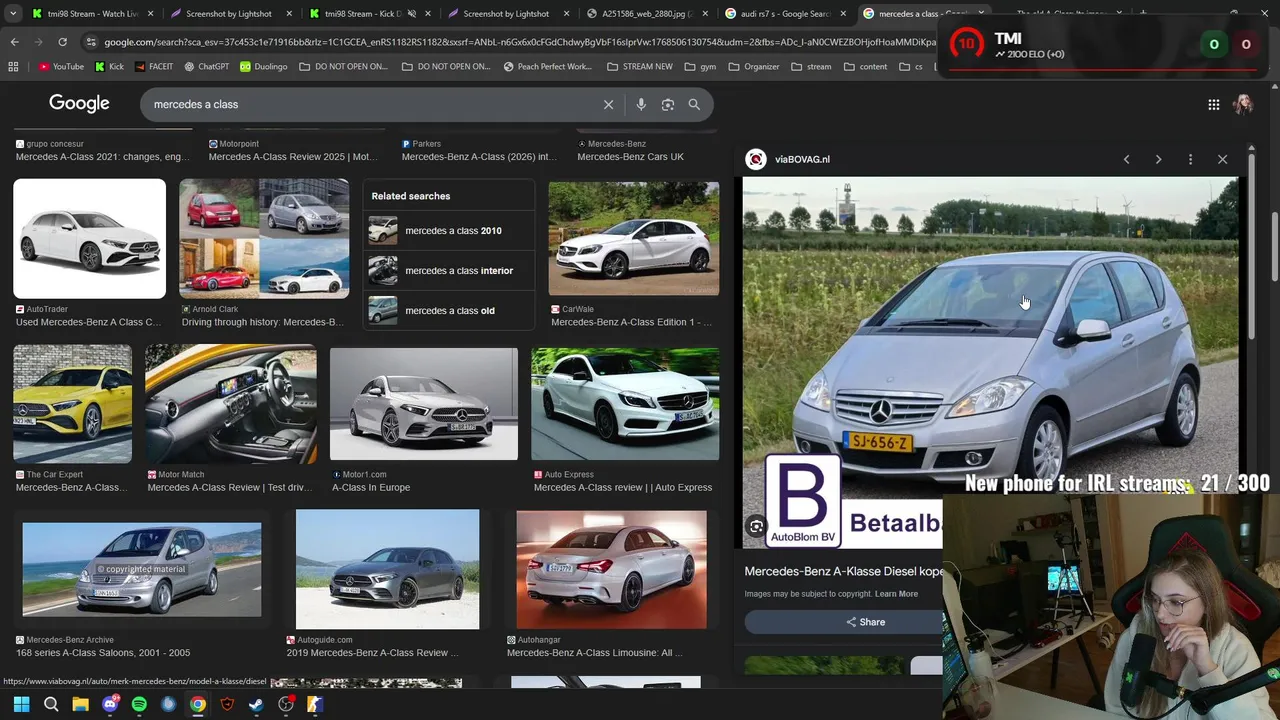Open Google Lens image search
Screen dimensions: 1280x720
(x=668, y=104)
